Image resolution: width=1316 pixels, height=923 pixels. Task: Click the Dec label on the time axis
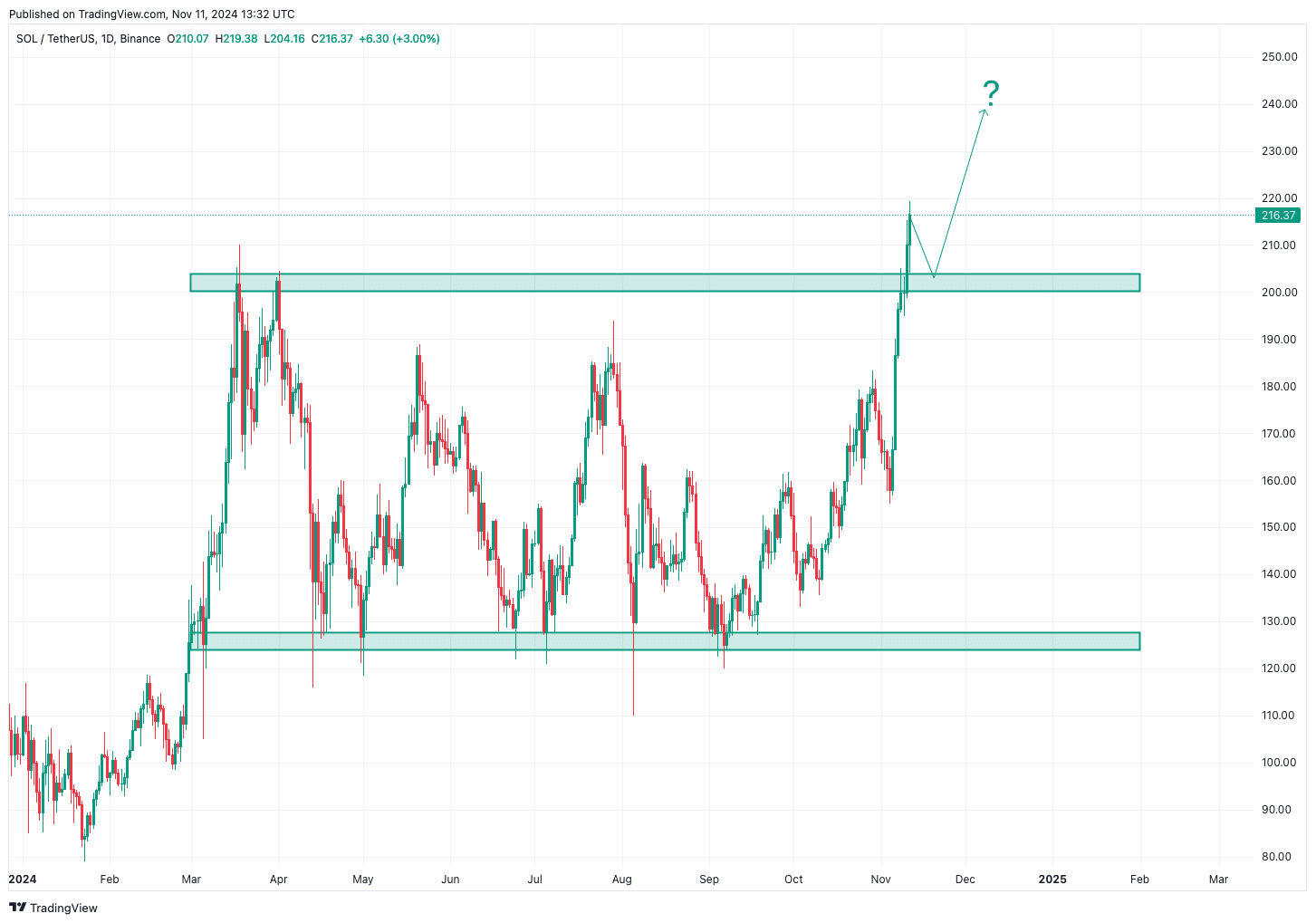(x=965, y=880)
